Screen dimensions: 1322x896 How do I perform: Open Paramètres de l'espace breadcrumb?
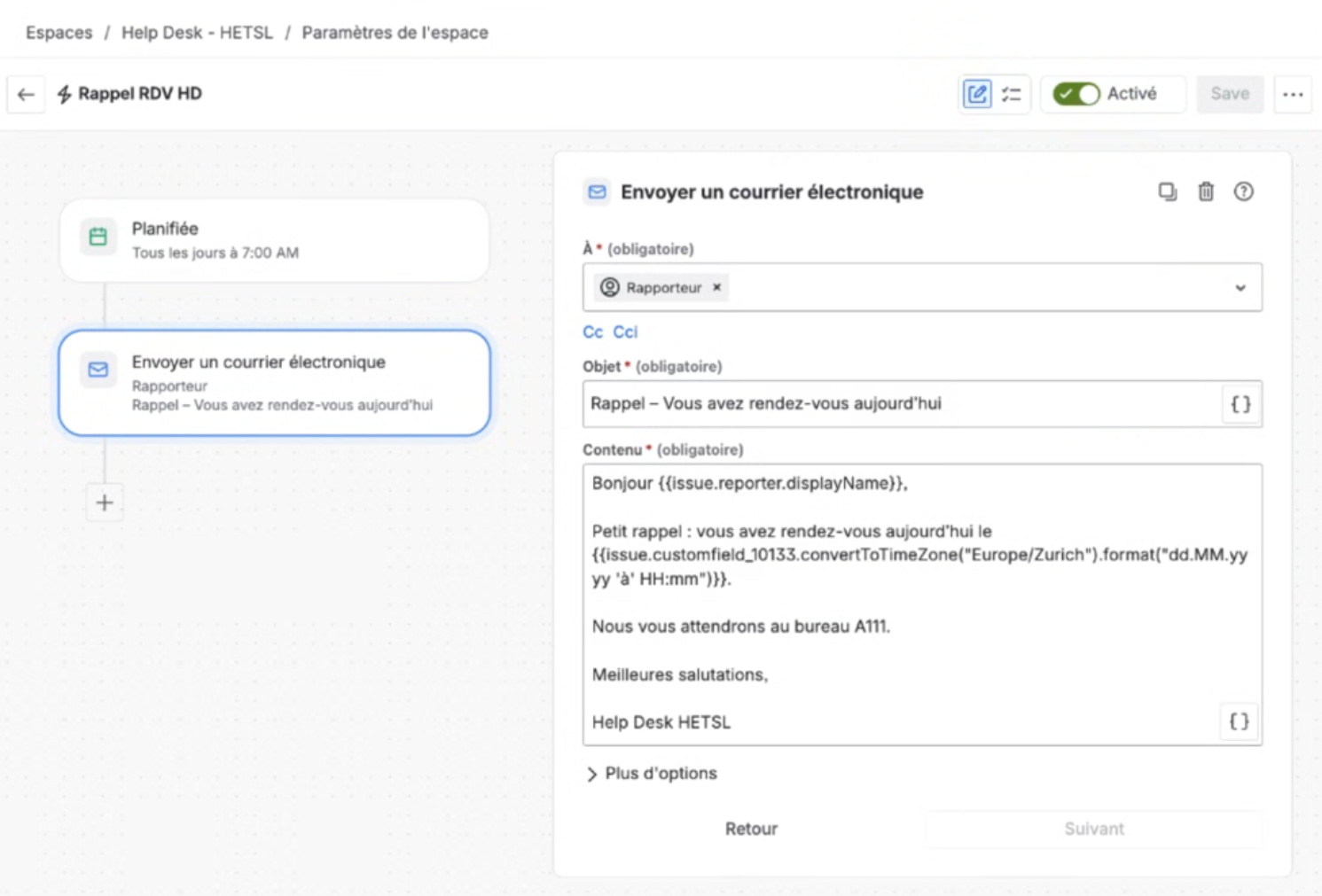pos(395,33)
